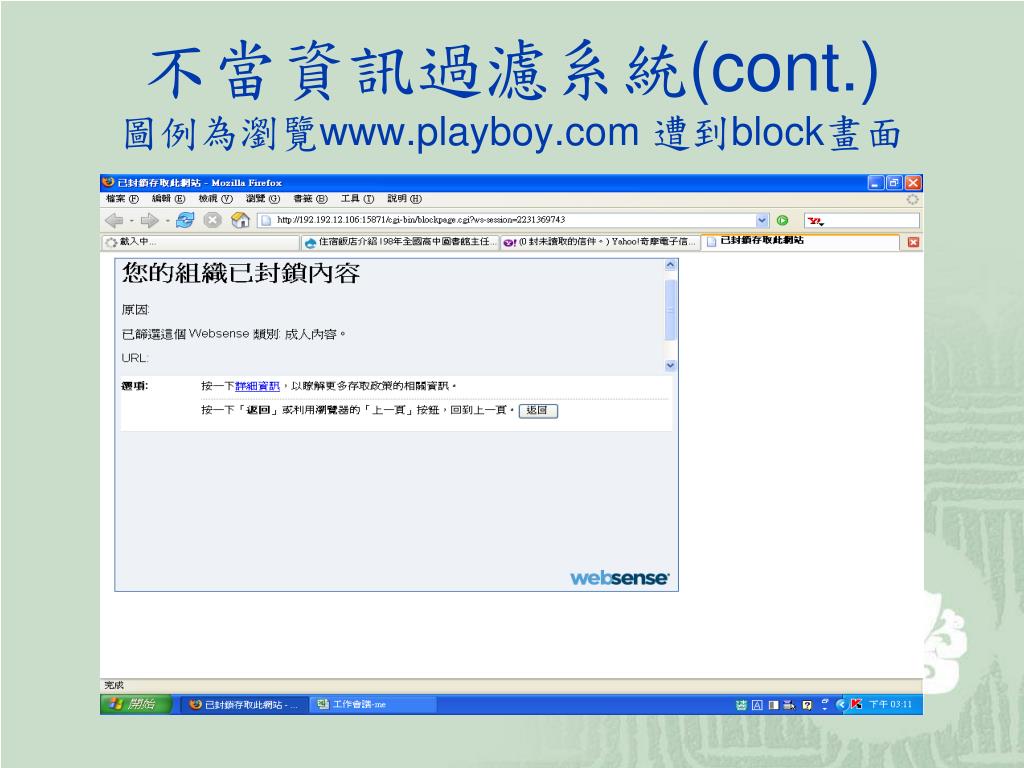Open the 工具 (Tools) menu
Image resolution: width=1024 pixels, height=768 pixels.
click(356, 198)
